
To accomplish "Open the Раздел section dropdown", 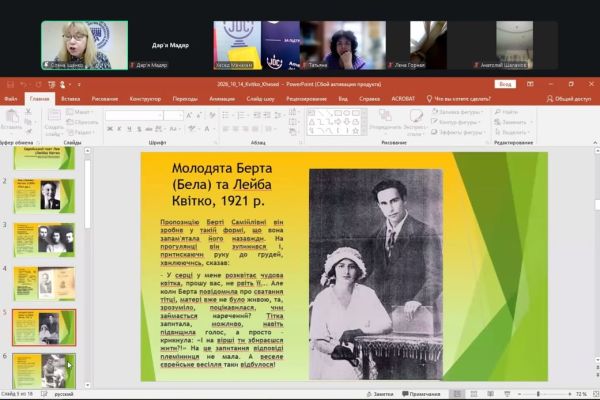I will [x=81, y=132].
